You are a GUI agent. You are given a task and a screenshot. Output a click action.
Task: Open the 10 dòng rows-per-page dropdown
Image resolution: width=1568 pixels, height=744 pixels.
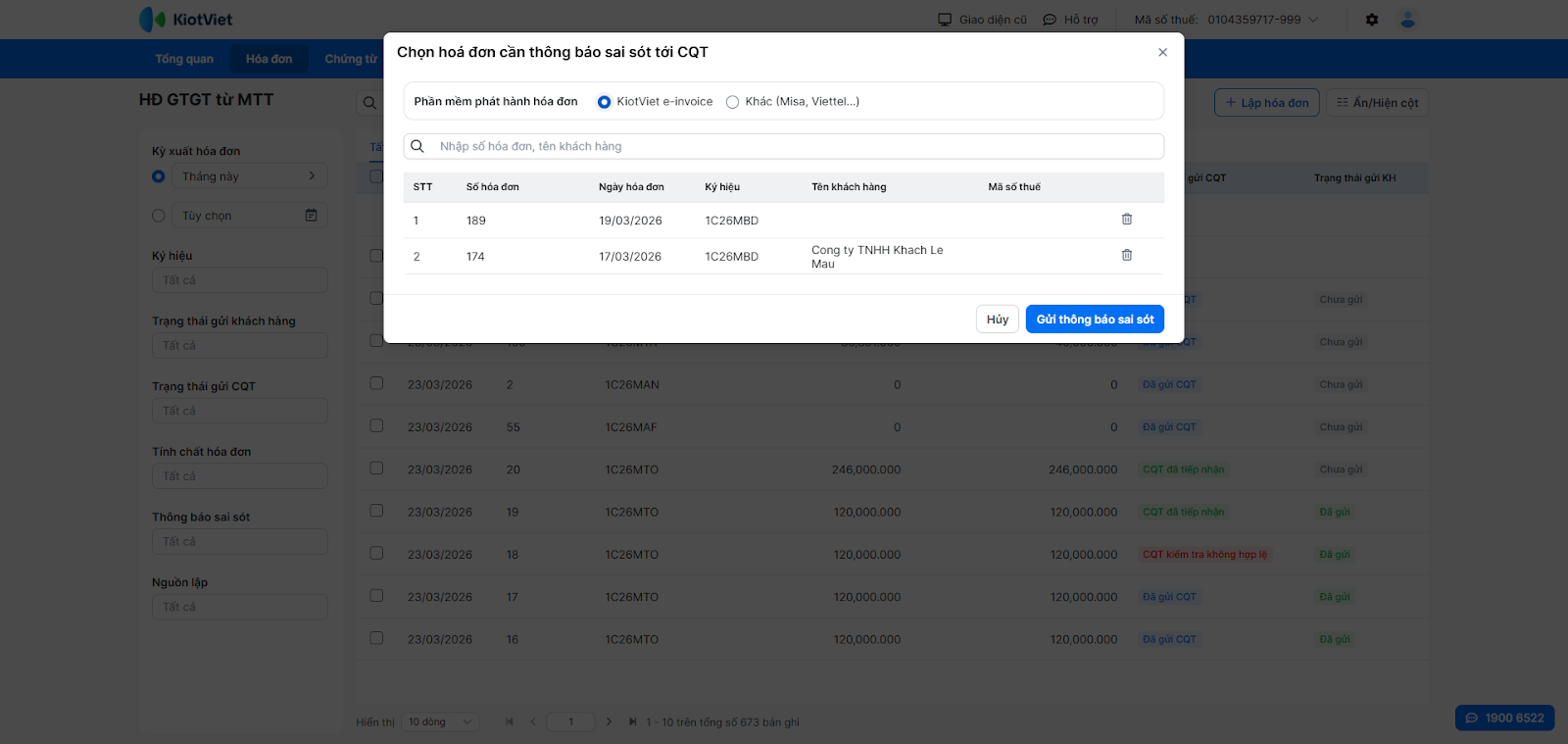click(440, 722)
